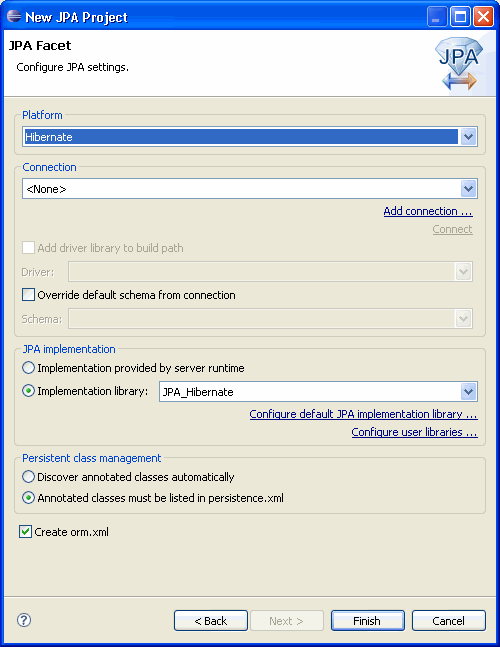This screenshot has height=647, width=500.
Task: Open the Platform Hibernate dropdown arrow
Action: click(468, 137)
